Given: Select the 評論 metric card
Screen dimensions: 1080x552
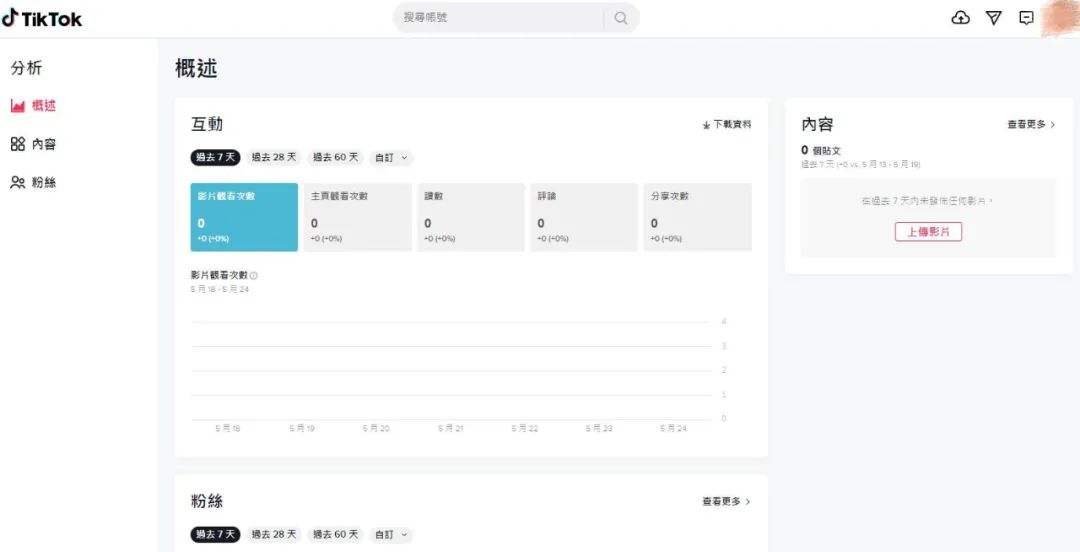Looking at the screenshot, I should [583, 217].
